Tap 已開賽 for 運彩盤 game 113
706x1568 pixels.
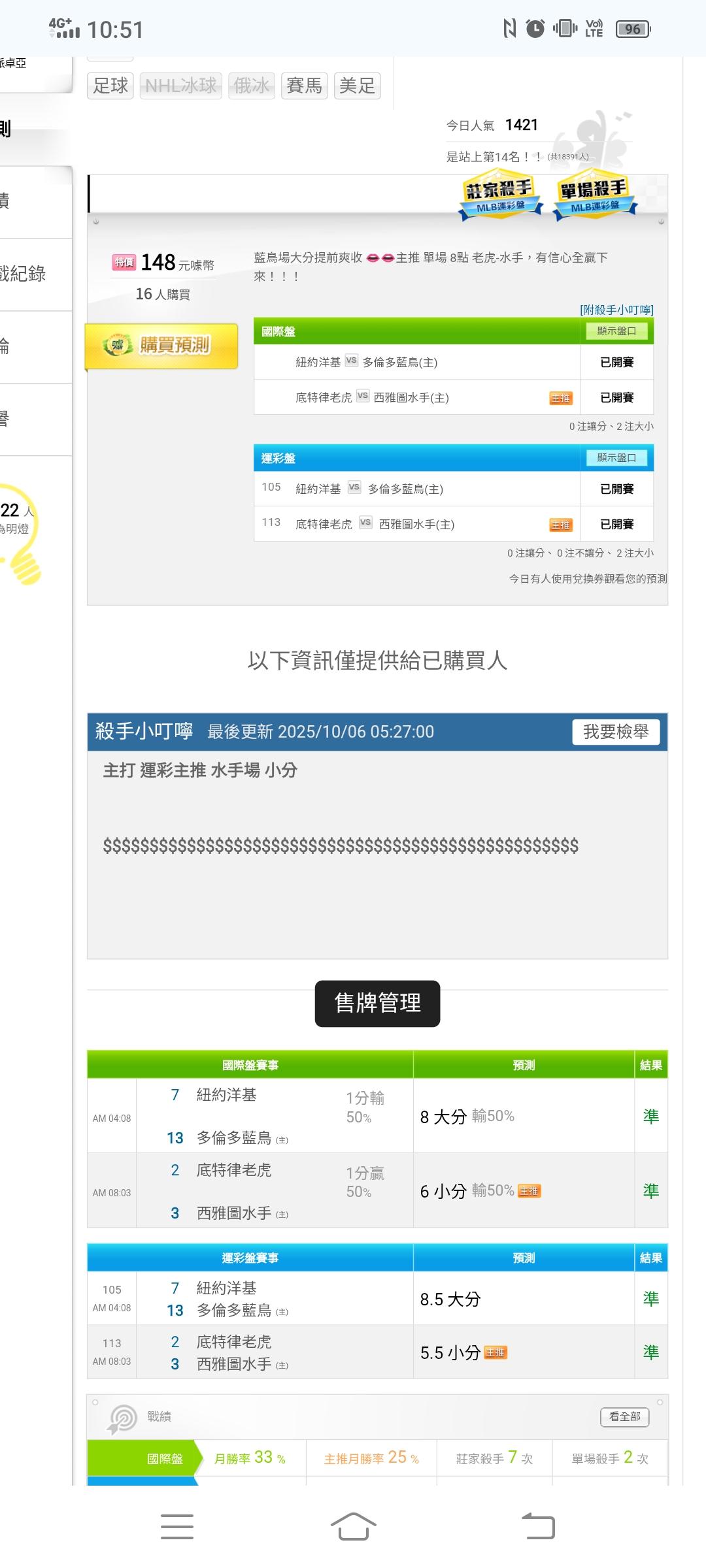click(617, 524)
